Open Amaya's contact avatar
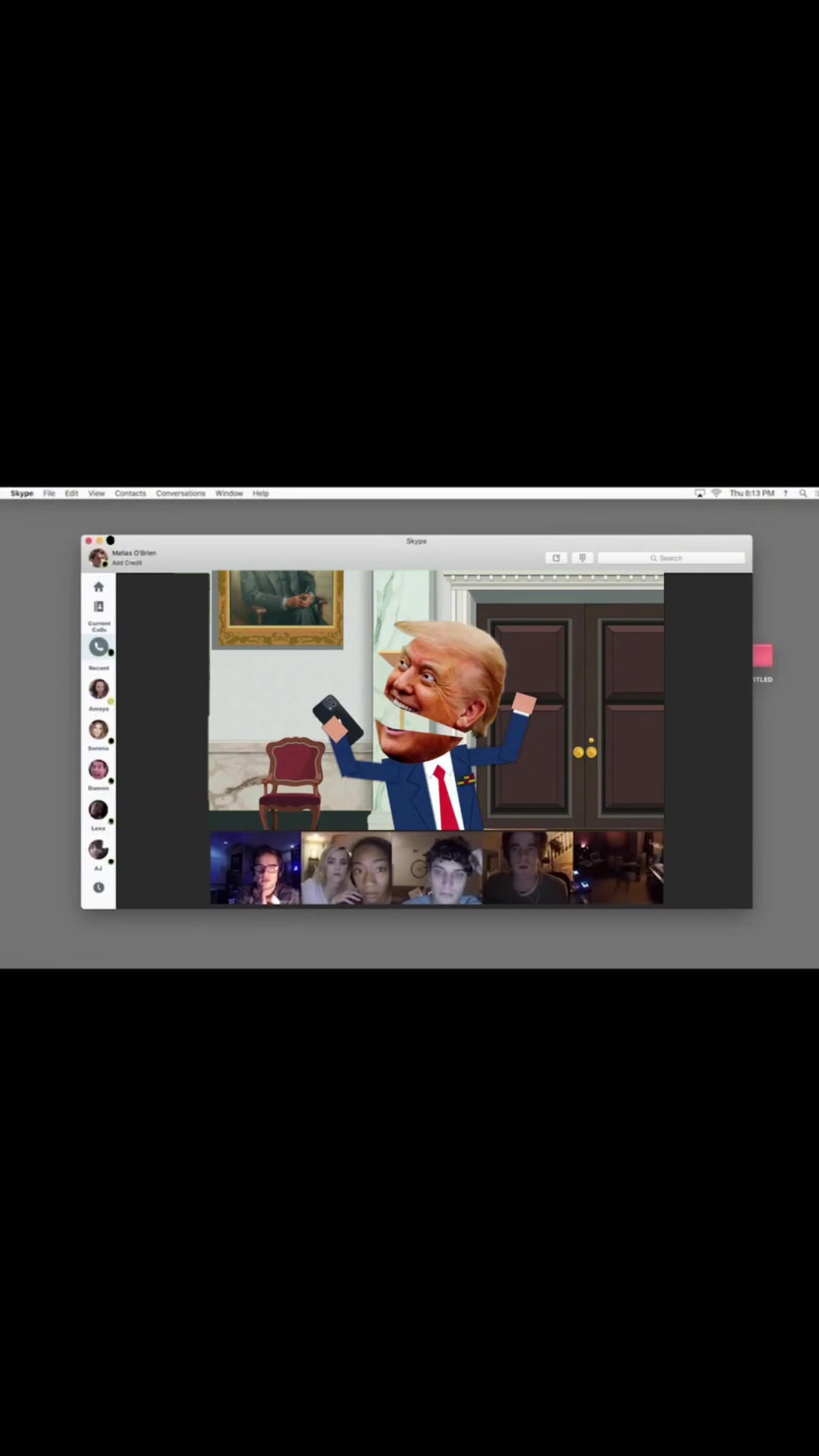Viewport: 819px width, 1456px height. 99,689
